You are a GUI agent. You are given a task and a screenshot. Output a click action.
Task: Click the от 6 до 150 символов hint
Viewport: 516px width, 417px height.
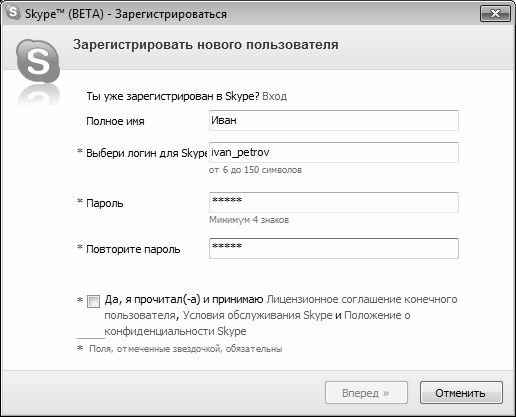255,170
